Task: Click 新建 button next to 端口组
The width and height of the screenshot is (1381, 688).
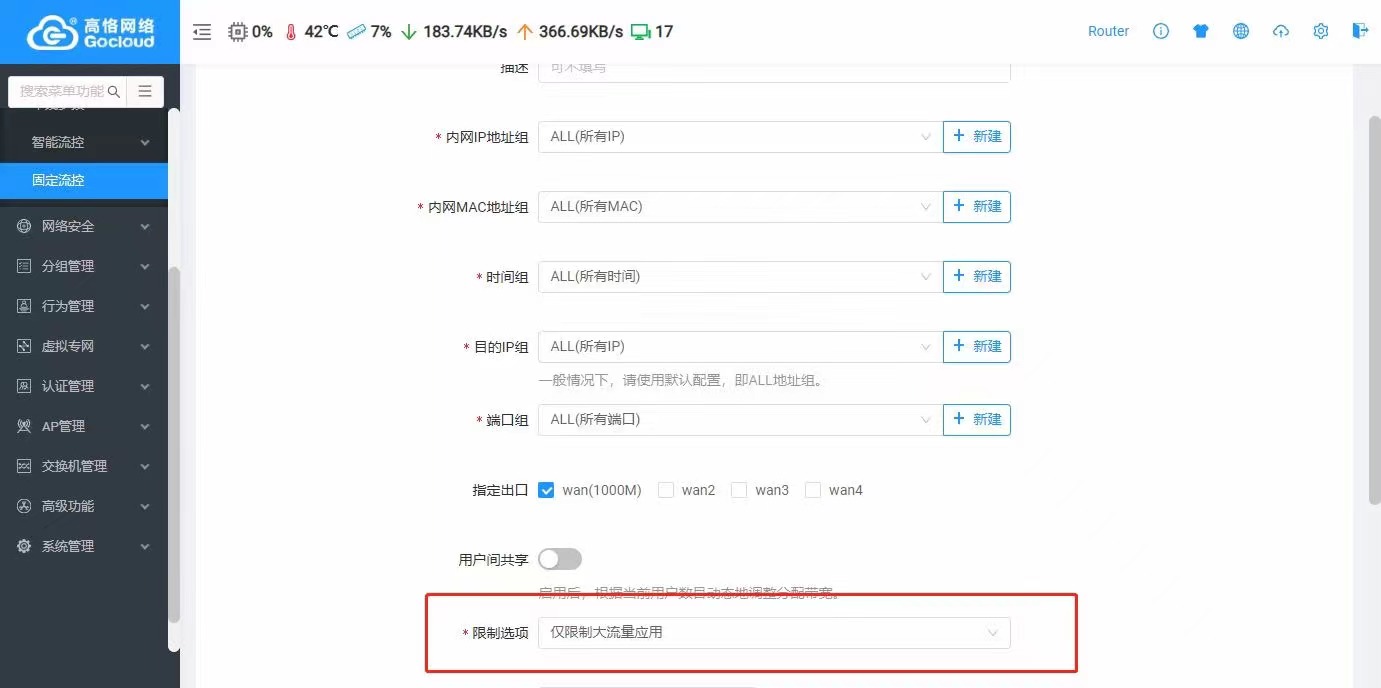Action: 976,420
